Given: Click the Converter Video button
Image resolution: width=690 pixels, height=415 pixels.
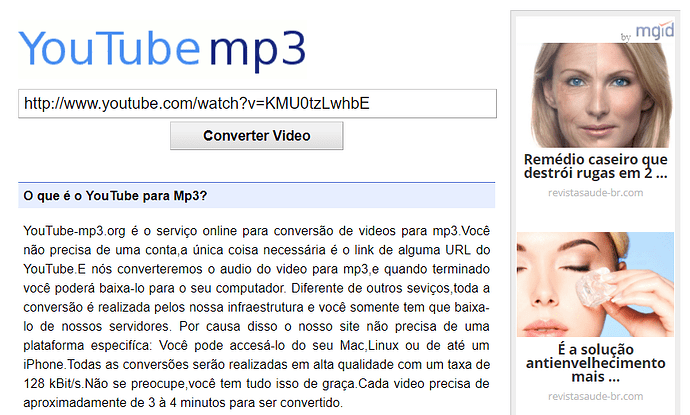Looking at the screenshot, I should click(x=257, y=136).
